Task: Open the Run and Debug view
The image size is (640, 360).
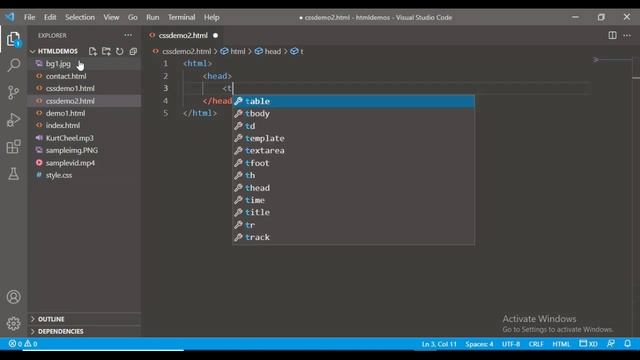Action: (13, 120)
